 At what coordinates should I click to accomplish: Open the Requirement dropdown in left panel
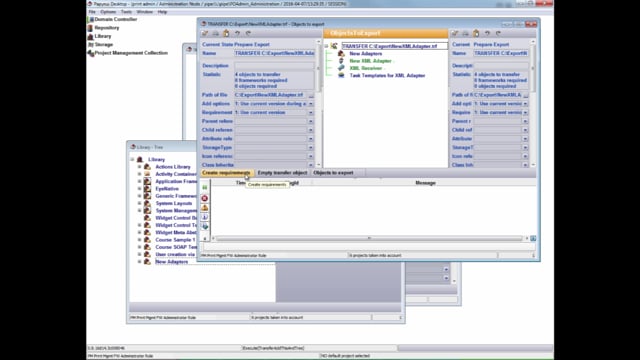pos(311,113)
